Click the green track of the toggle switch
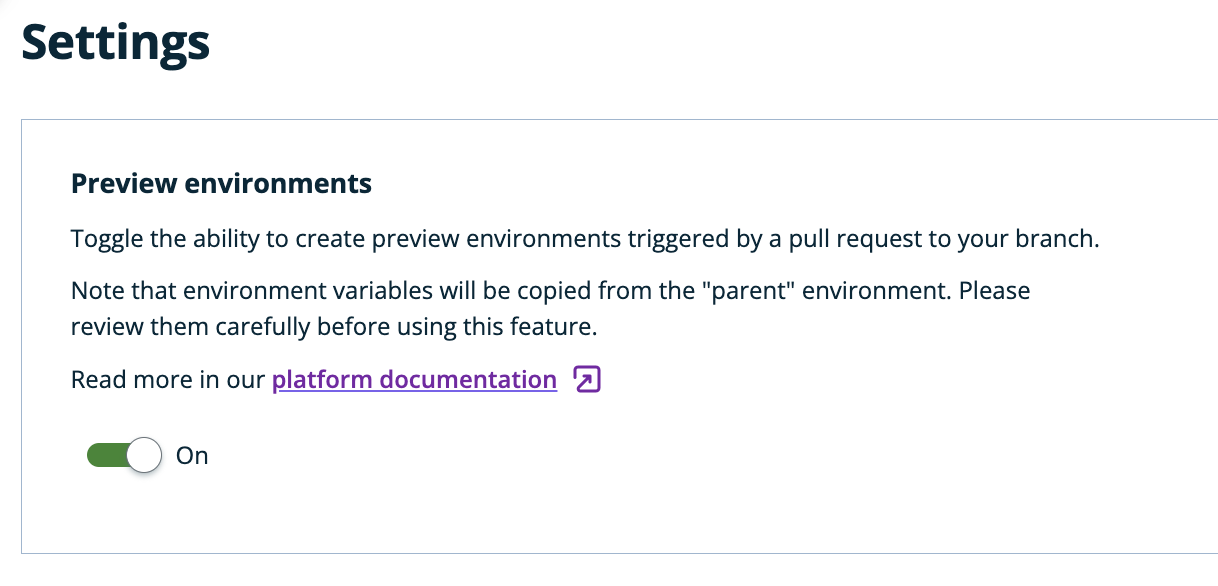The height and width of the screenshot is (586, 1218). [108, 456]
